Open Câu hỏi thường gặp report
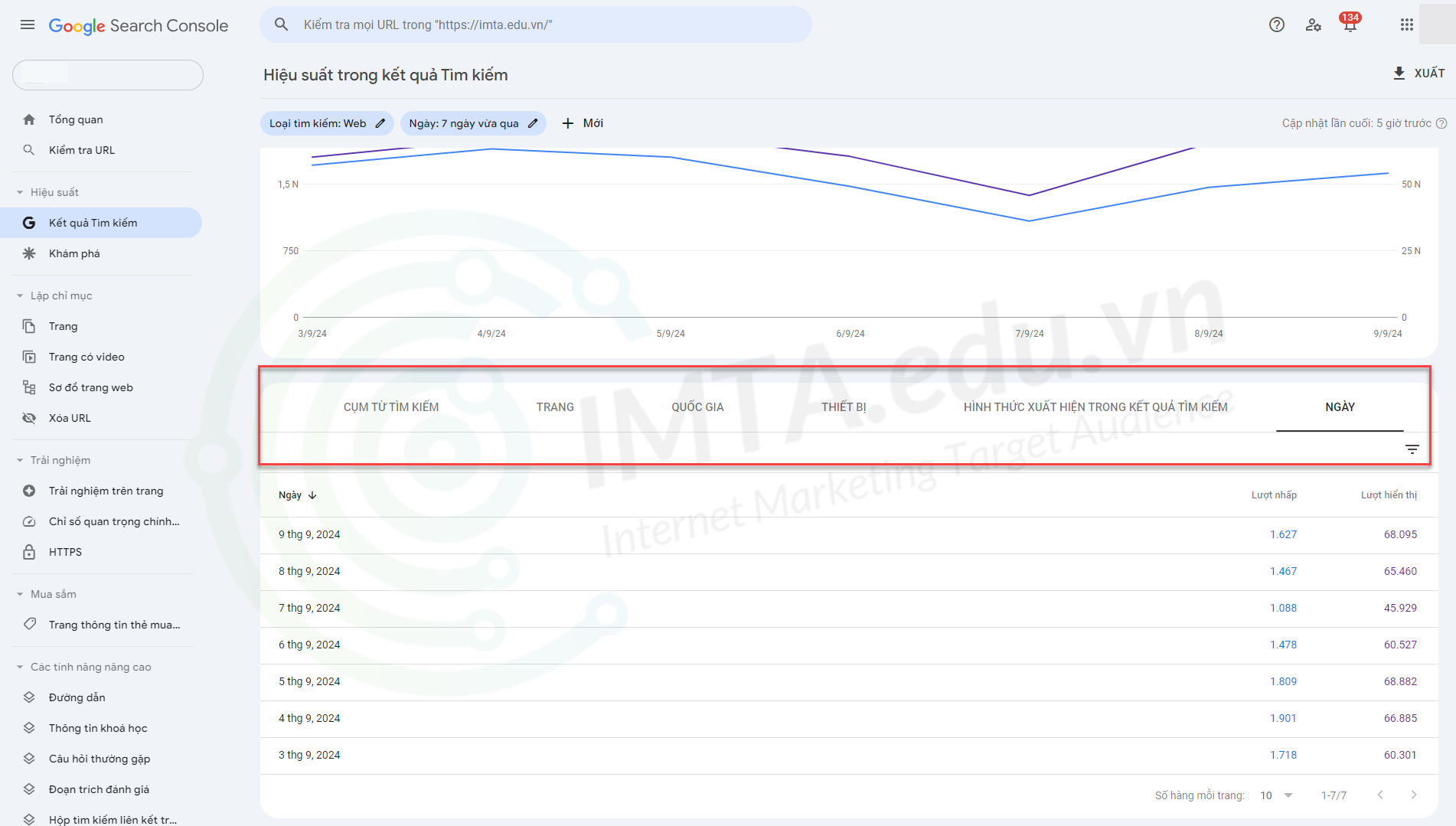Screen dimensions: 1456x826 pyautogui.click(x=100, y=759)
